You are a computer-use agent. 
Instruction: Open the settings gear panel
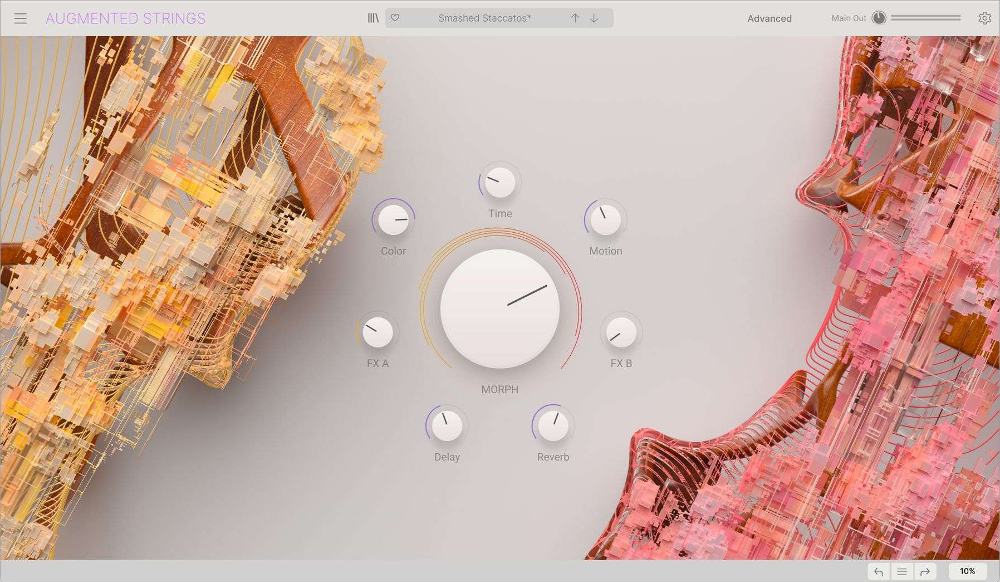click(984, 17)
